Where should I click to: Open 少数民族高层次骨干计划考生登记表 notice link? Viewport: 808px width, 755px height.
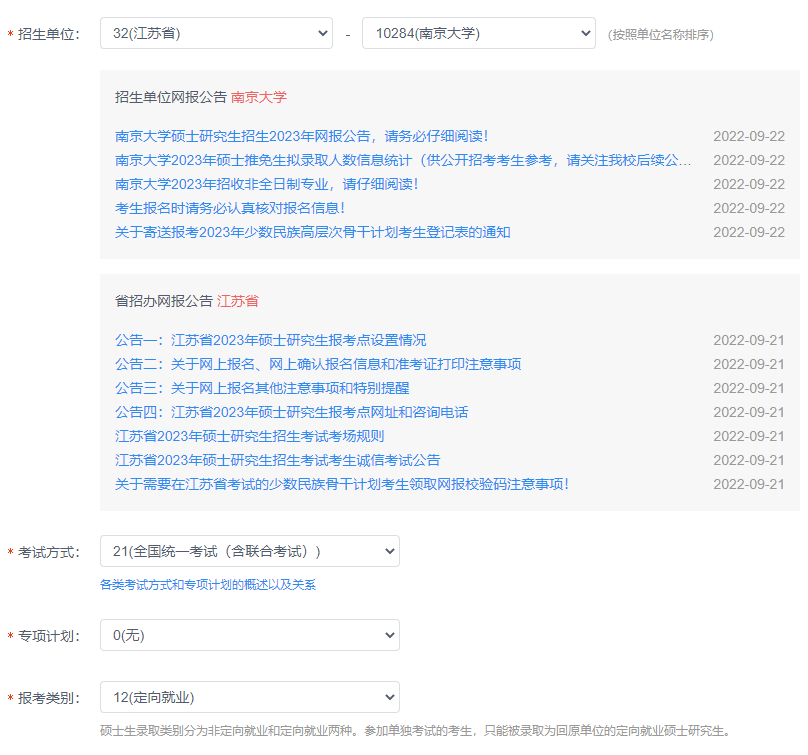click(312, 232)
